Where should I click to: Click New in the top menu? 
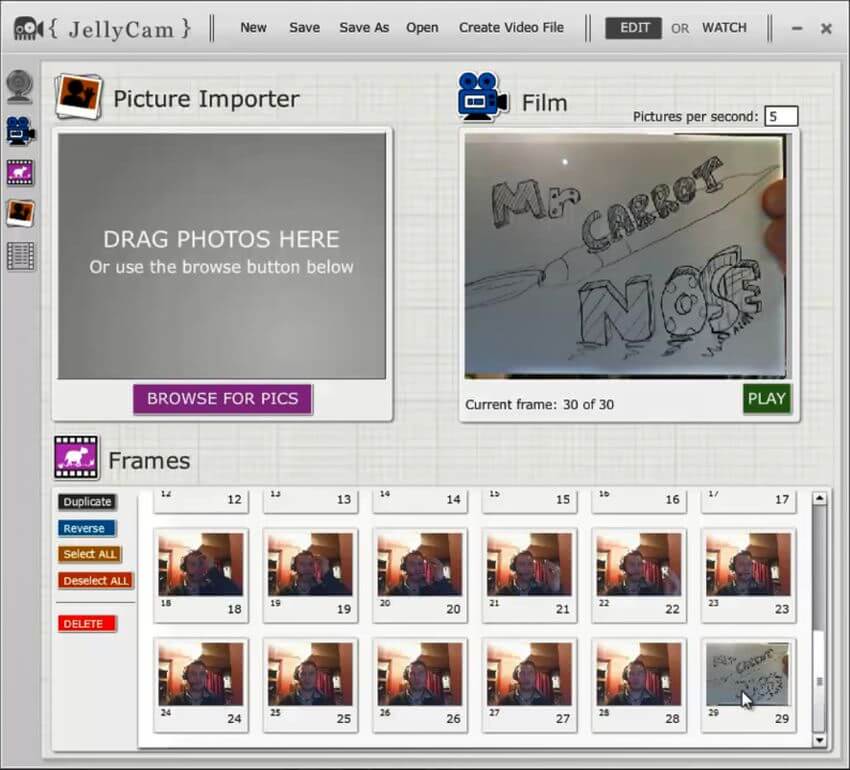pos(253,28)
